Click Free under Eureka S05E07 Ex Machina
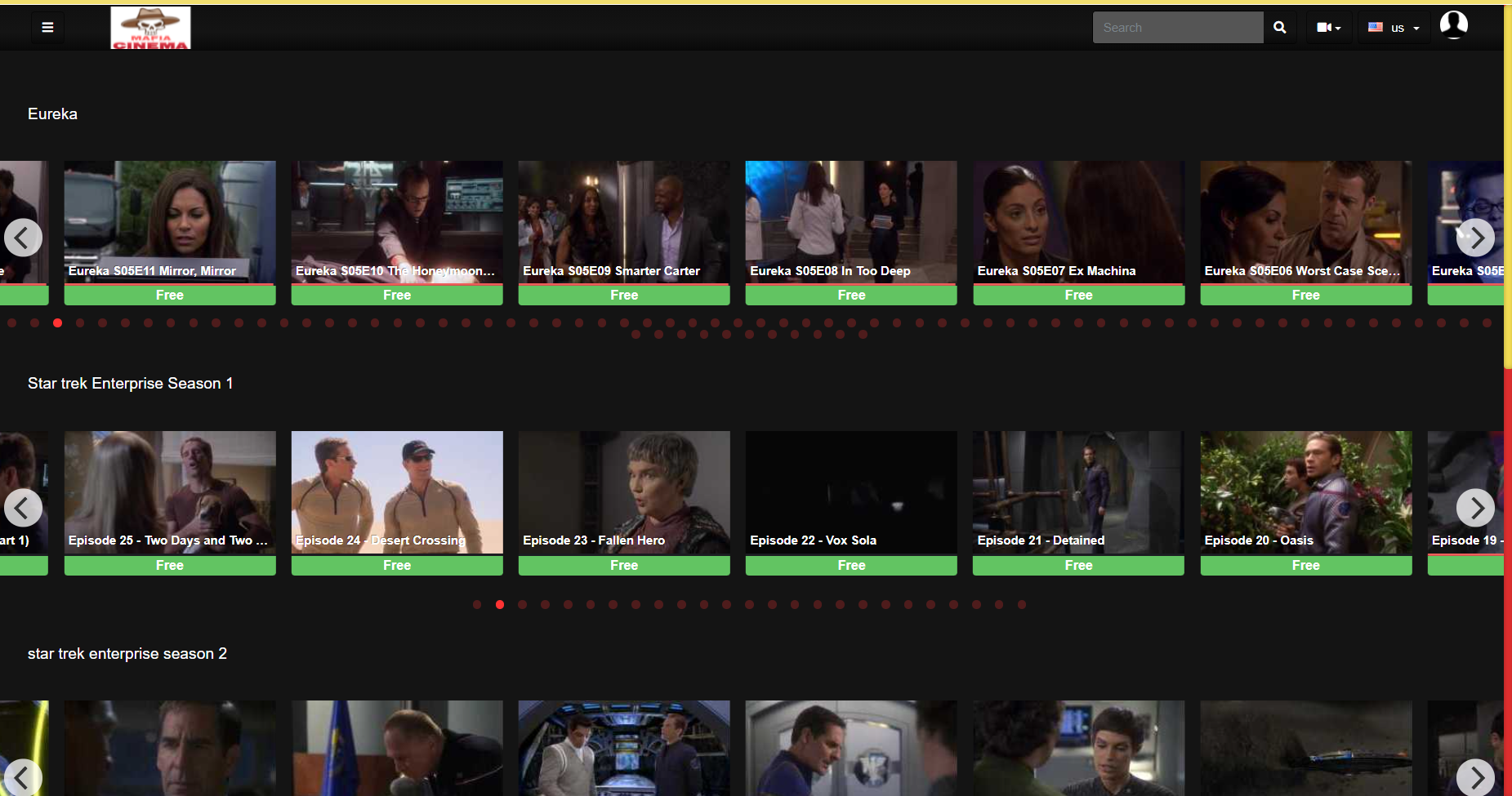The image size is (1512, 796). (x=1078, y=295)
